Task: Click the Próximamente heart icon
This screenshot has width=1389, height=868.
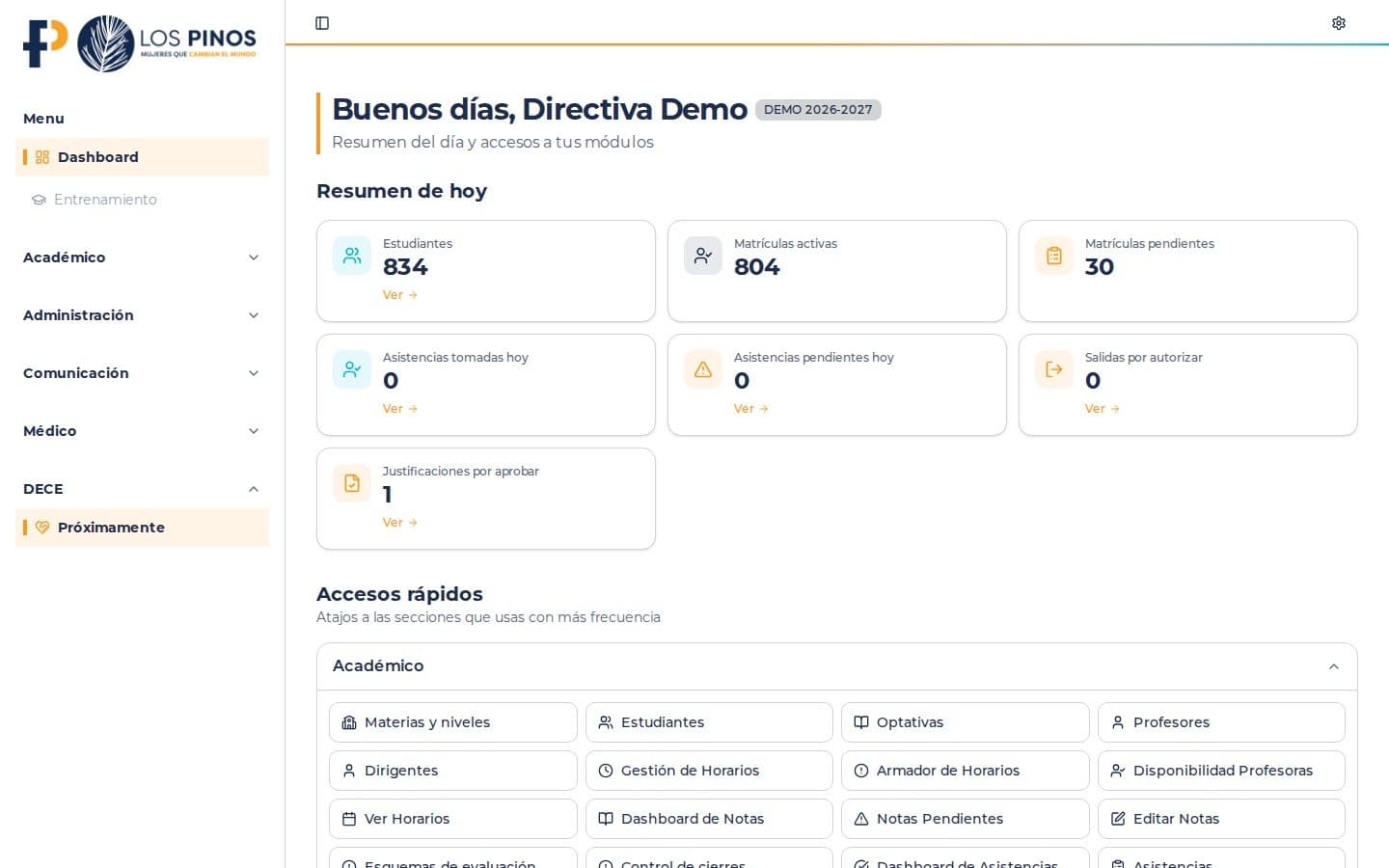Action: (x=42, y=528)
